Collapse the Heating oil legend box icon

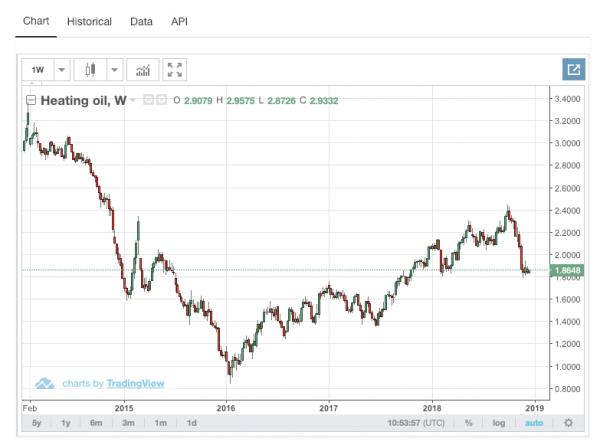[x=31, y=100]
